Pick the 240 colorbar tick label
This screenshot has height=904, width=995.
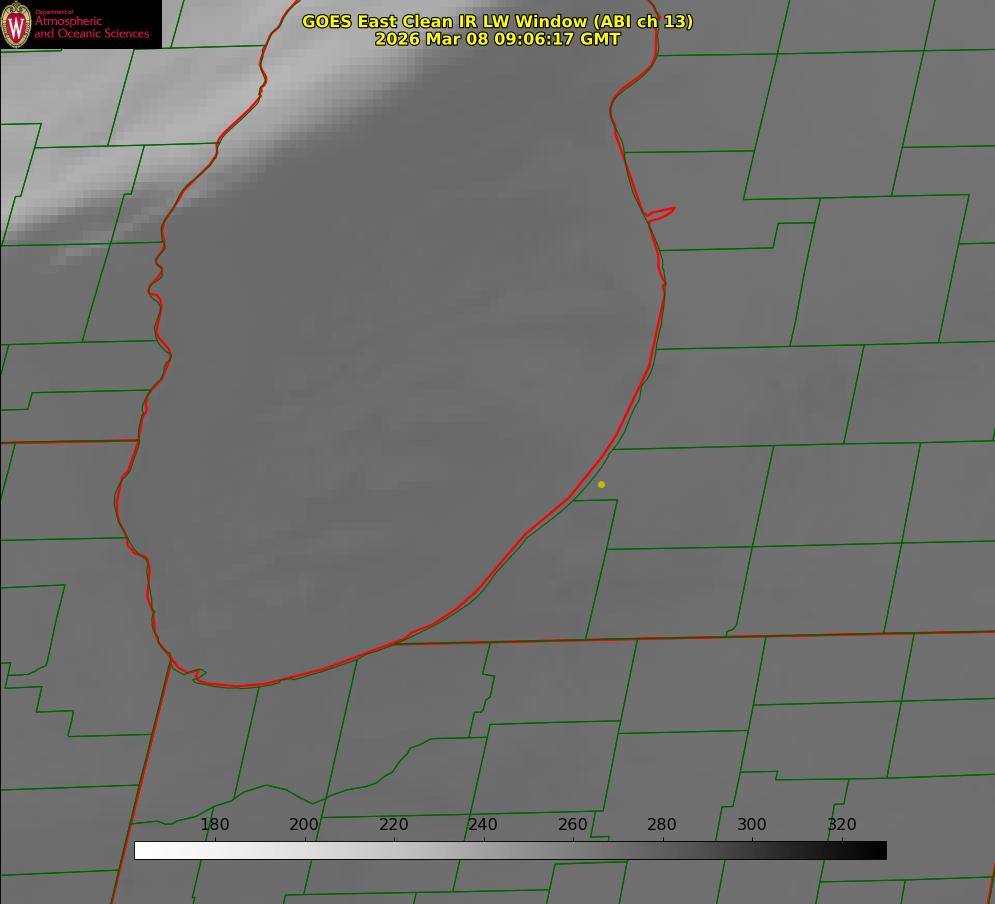(x=483, y=825)
